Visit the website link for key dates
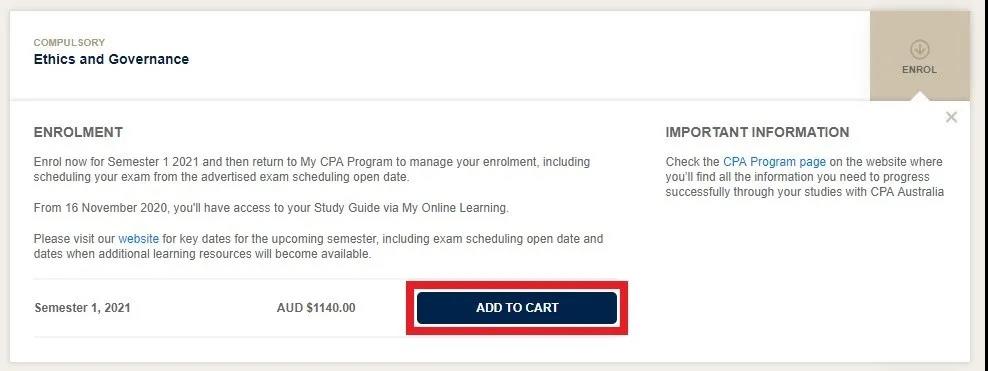Screen dimensions: 988x371 (x=139, y=239)
